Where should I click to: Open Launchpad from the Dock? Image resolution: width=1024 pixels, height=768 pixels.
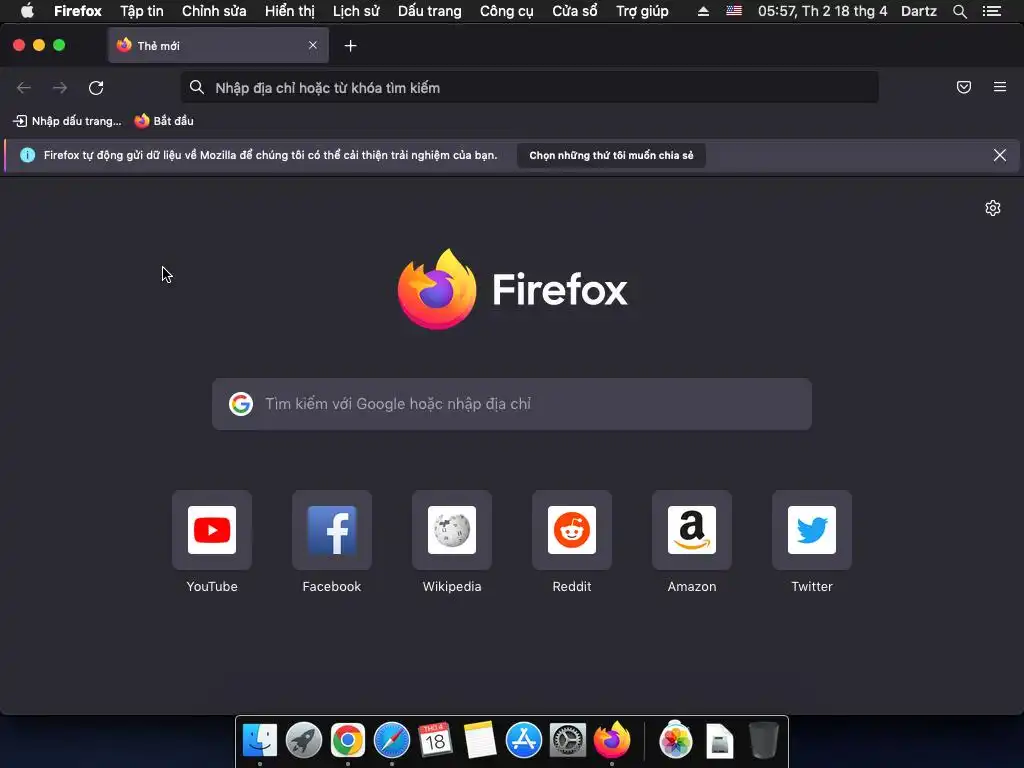pos(304,741)
